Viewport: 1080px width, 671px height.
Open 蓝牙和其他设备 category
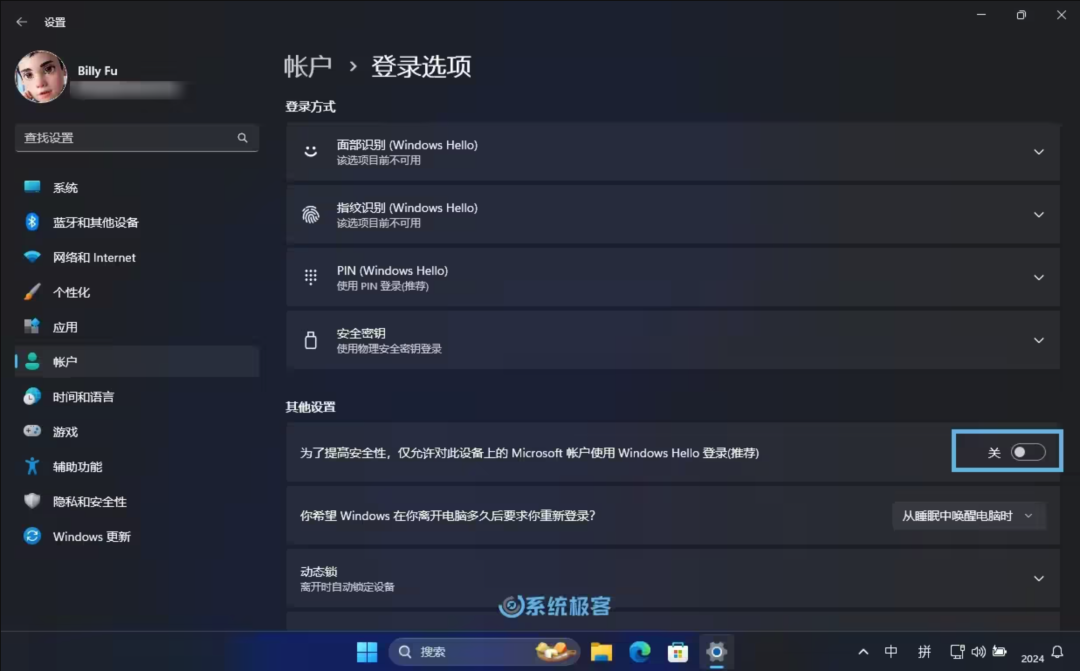136,222
